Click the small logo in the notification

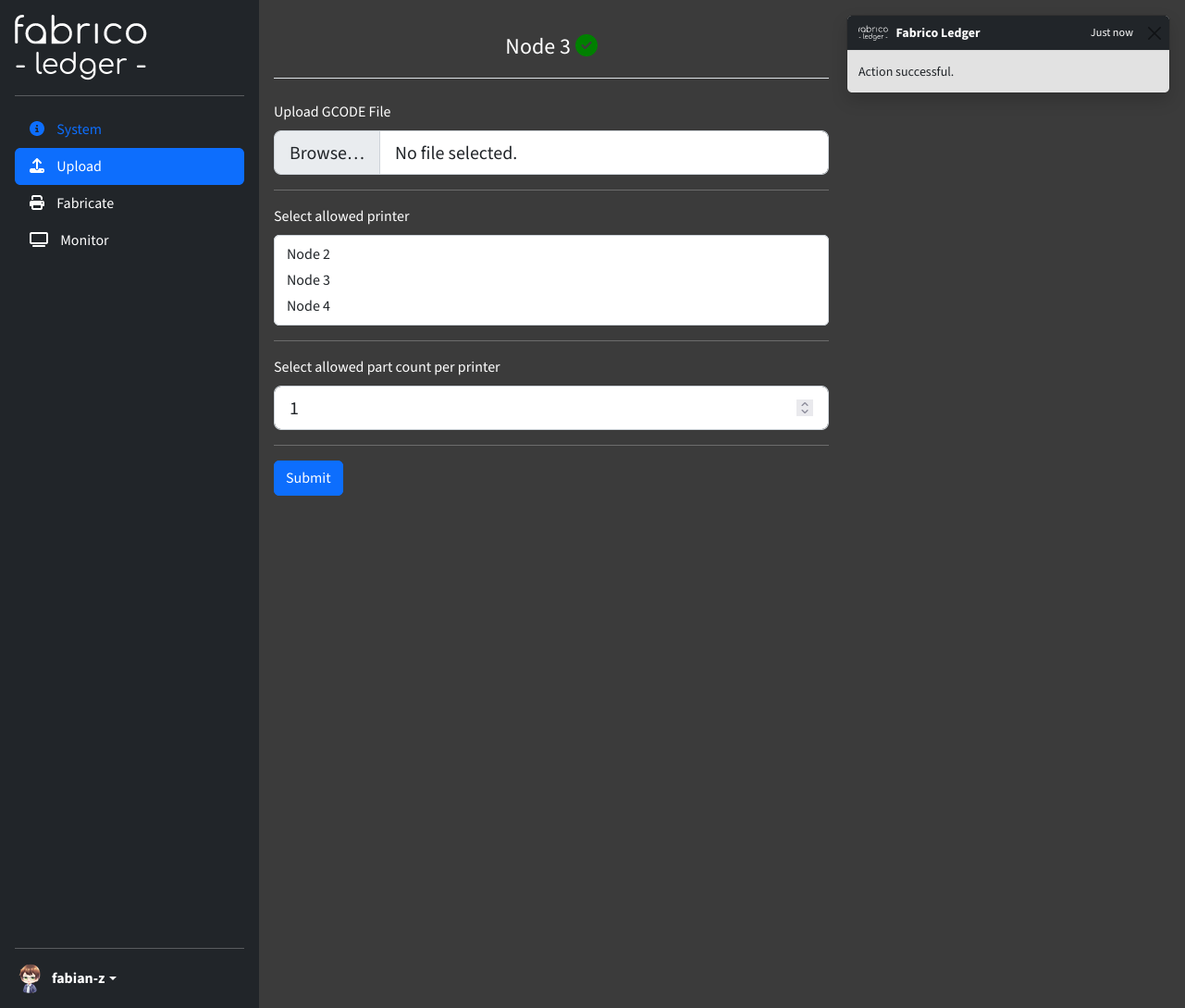873,32
